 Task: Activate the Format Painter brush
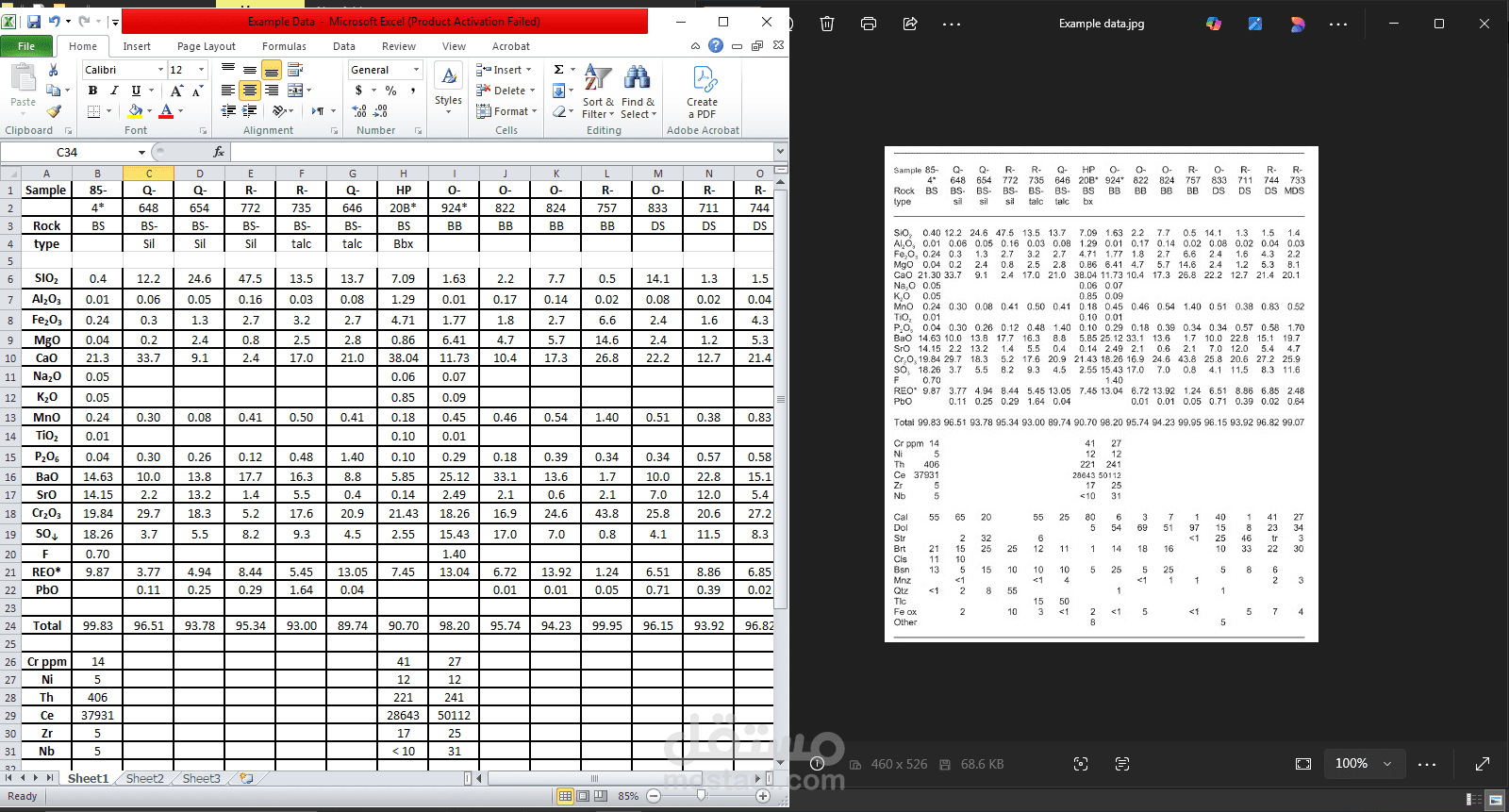[54, 111]
